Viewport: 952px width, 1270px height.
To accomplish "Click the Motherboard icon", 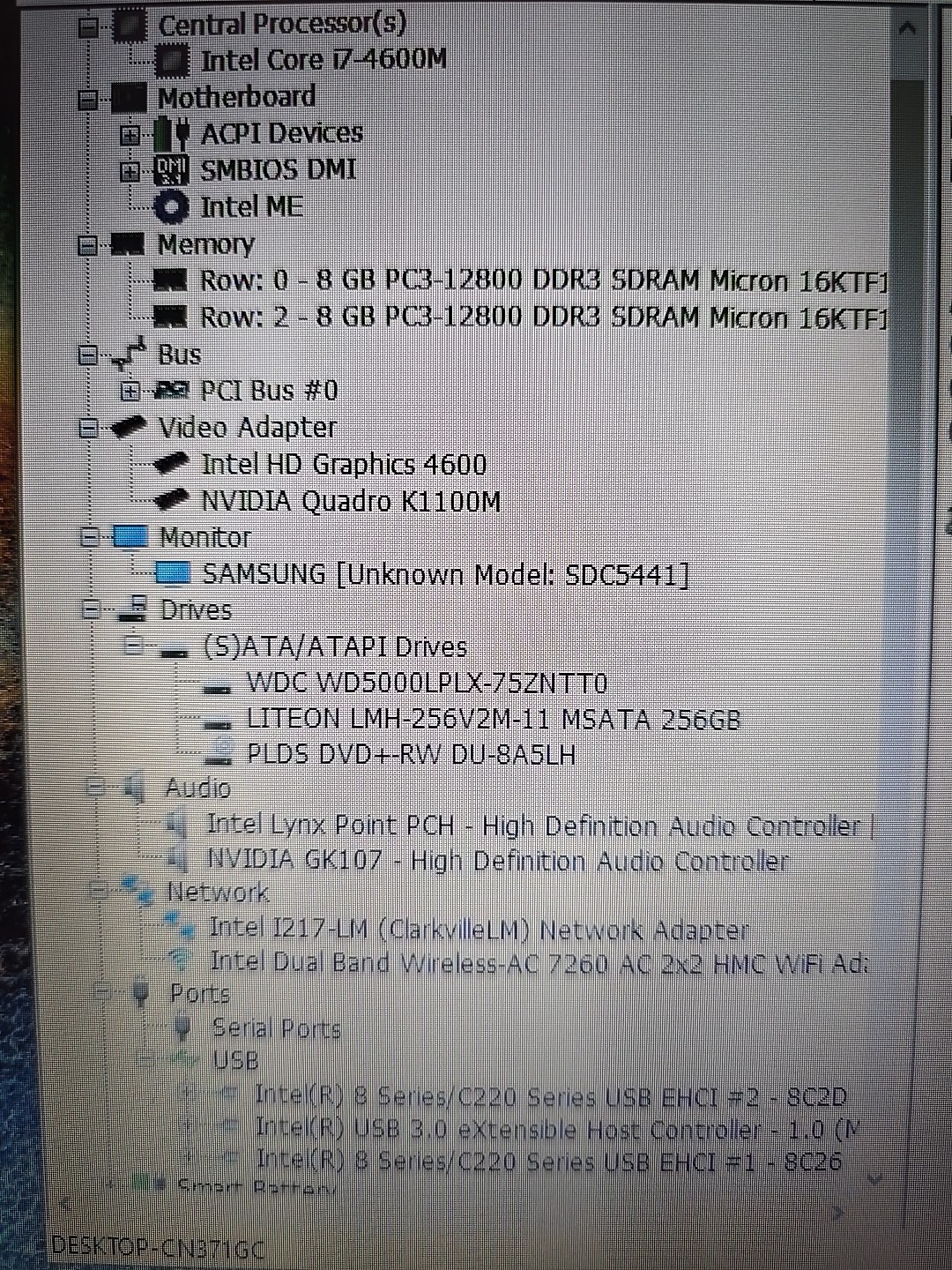I will point(129,98).
